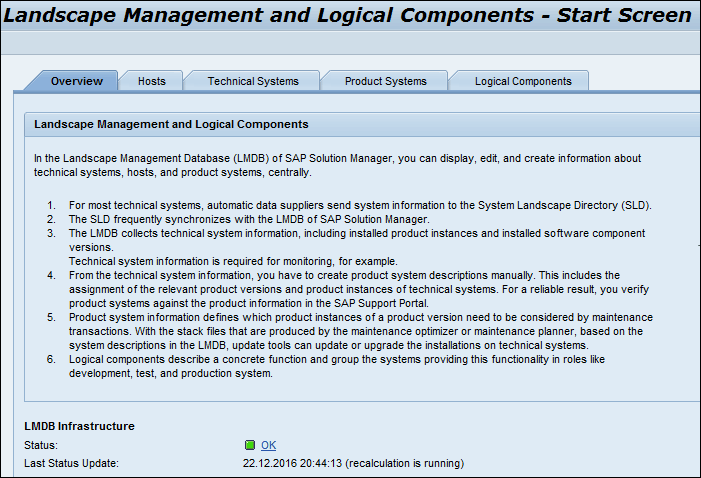701x478 pixels.
Task: Click the Status field label
Action: [41, 445]
